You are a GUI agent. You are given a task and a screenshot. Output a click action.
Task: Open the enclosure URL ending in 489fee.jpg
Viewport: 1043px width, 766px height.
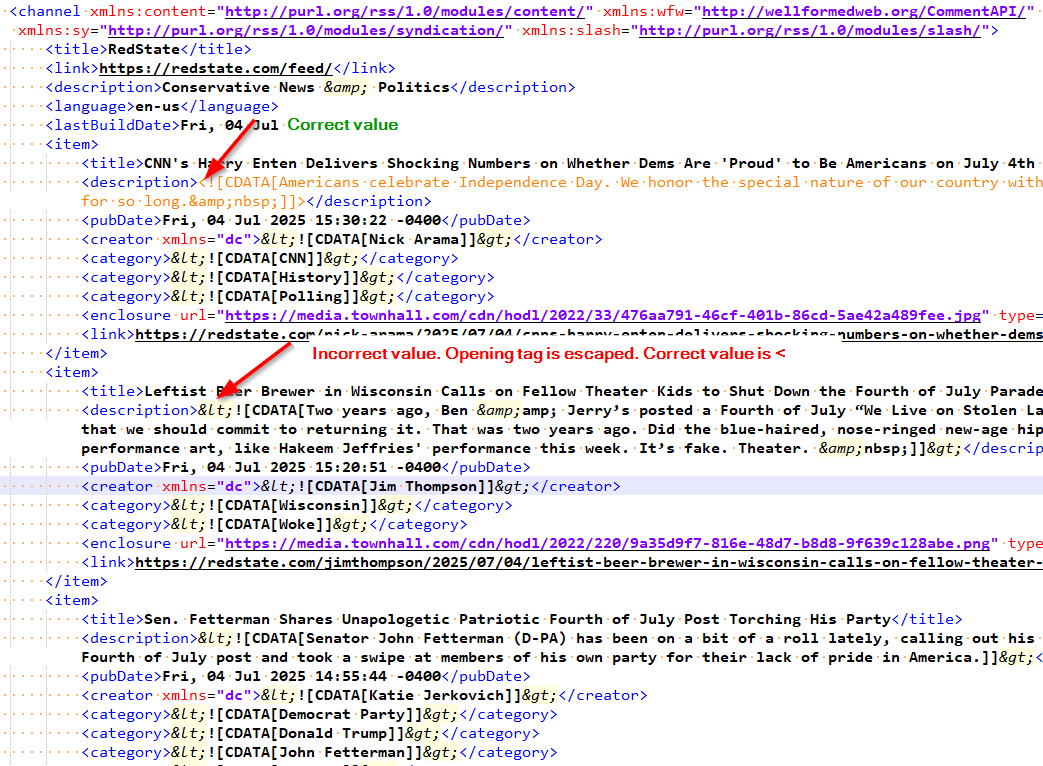[x=608, y=316]
